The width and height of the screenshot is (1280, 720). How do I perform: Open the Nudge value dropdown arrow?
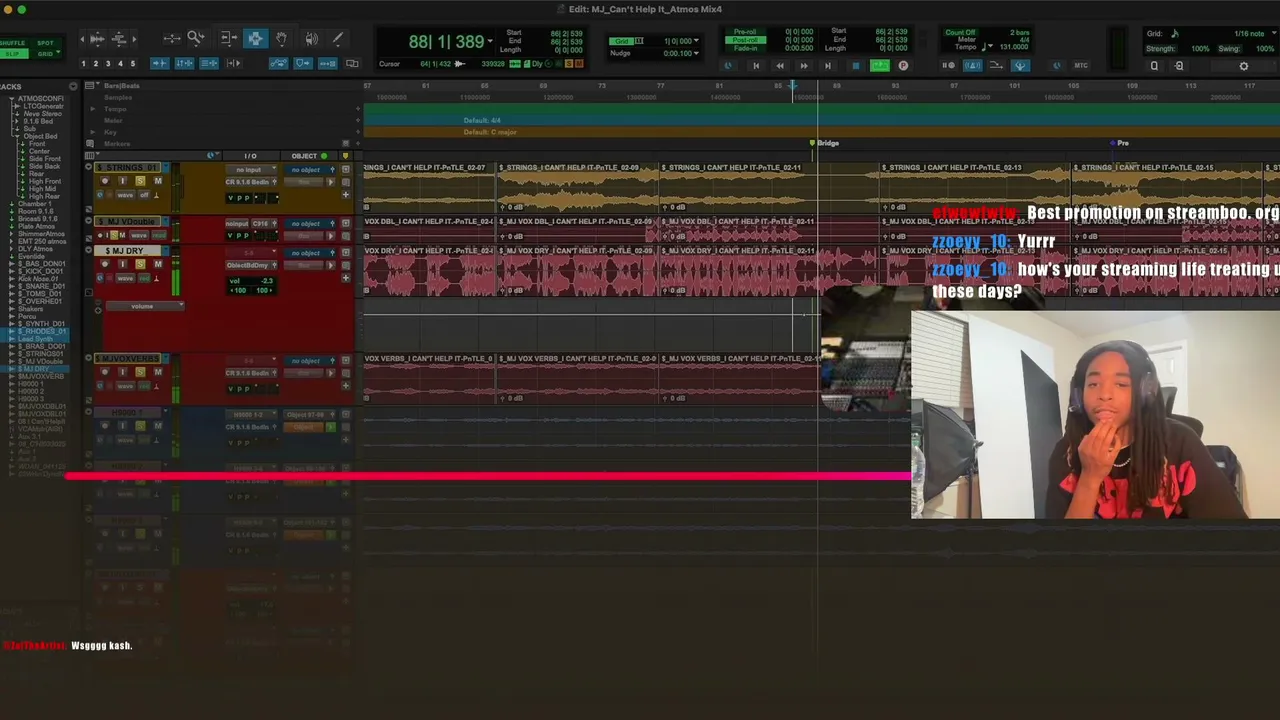[x=697, y=53]
